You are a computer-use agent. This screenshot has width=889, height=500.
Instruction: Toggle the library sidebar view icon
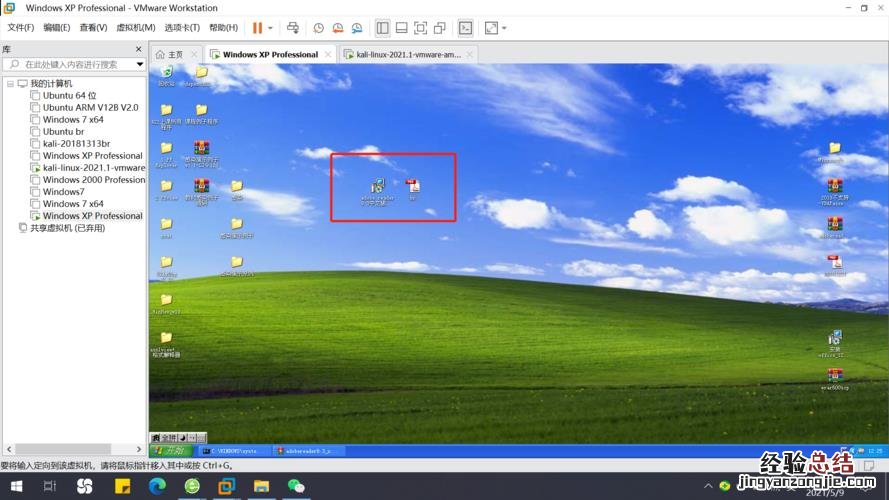click(382, 28)
